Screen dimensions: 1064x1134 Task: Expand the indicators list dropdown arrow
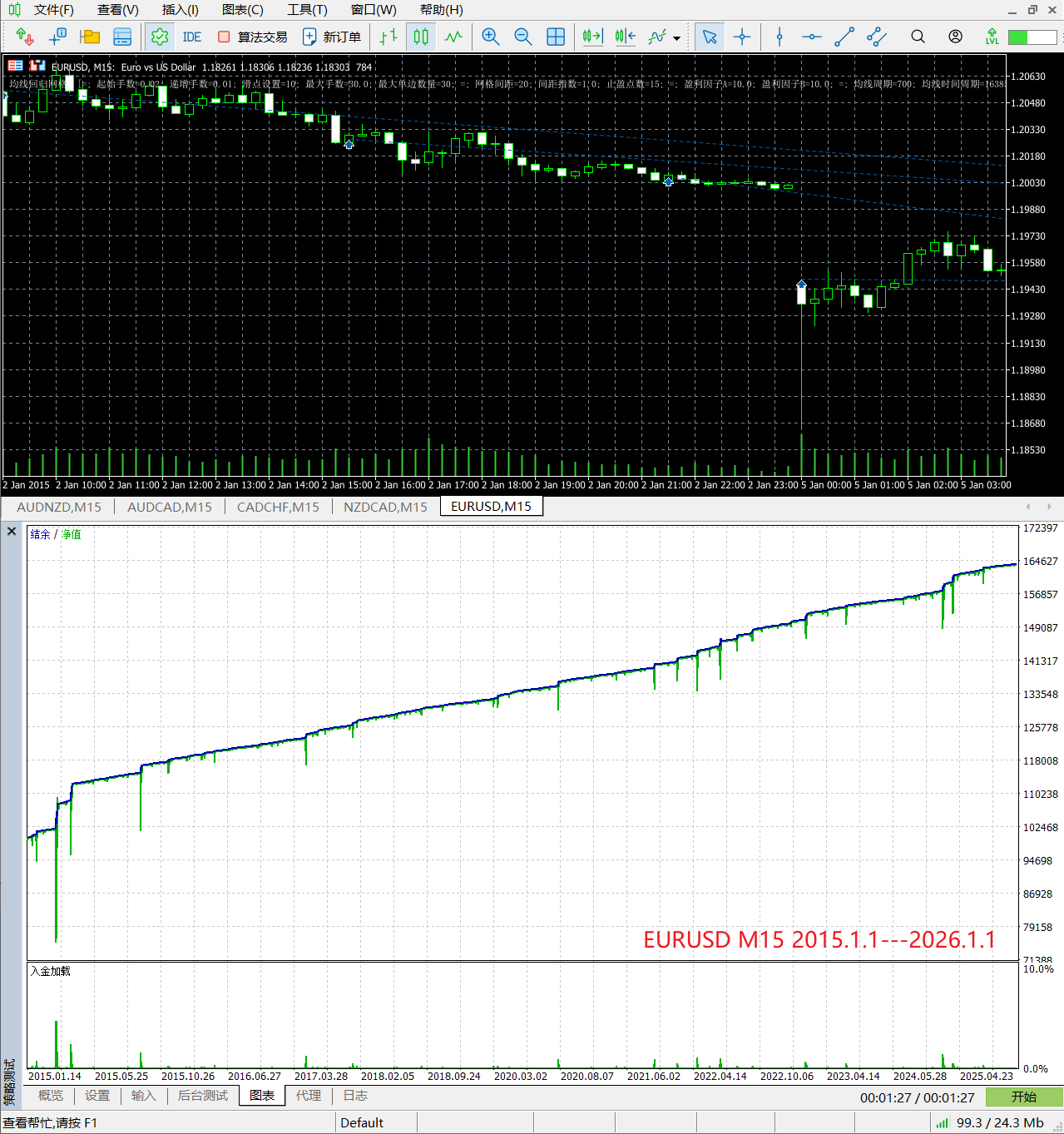(676, 38)
